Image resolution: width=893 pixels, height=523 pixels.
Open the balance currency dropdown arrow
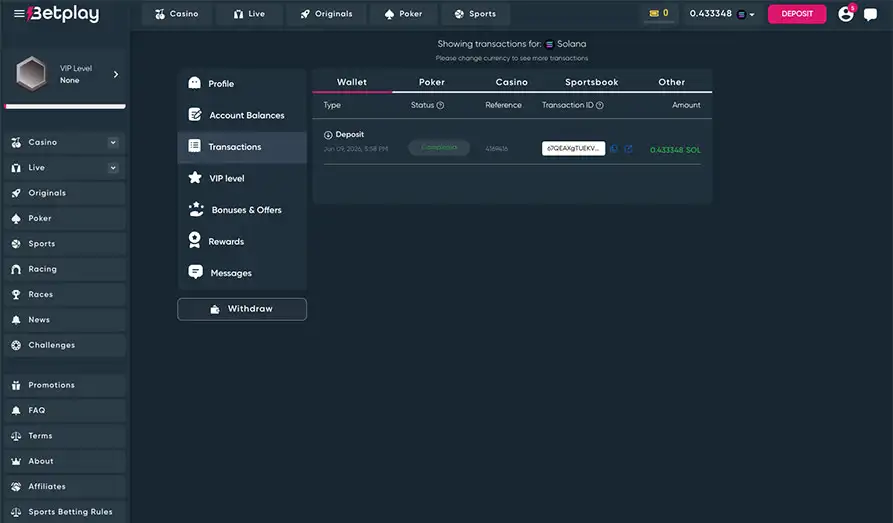click(752, 15)
